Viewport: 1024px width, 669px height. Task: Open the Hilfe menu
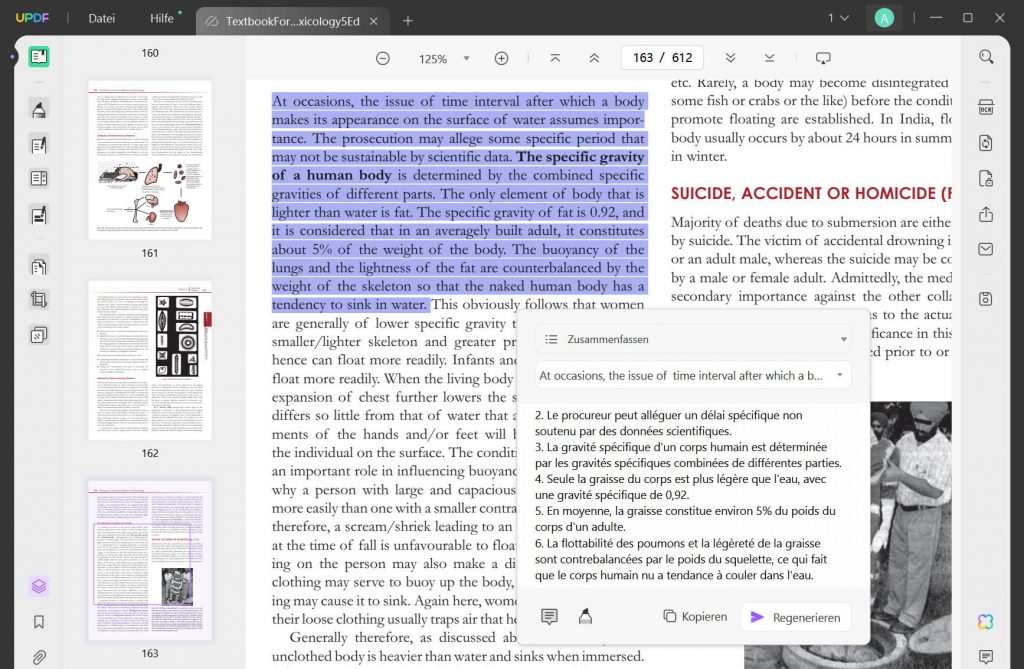click(x=162, y=18)
